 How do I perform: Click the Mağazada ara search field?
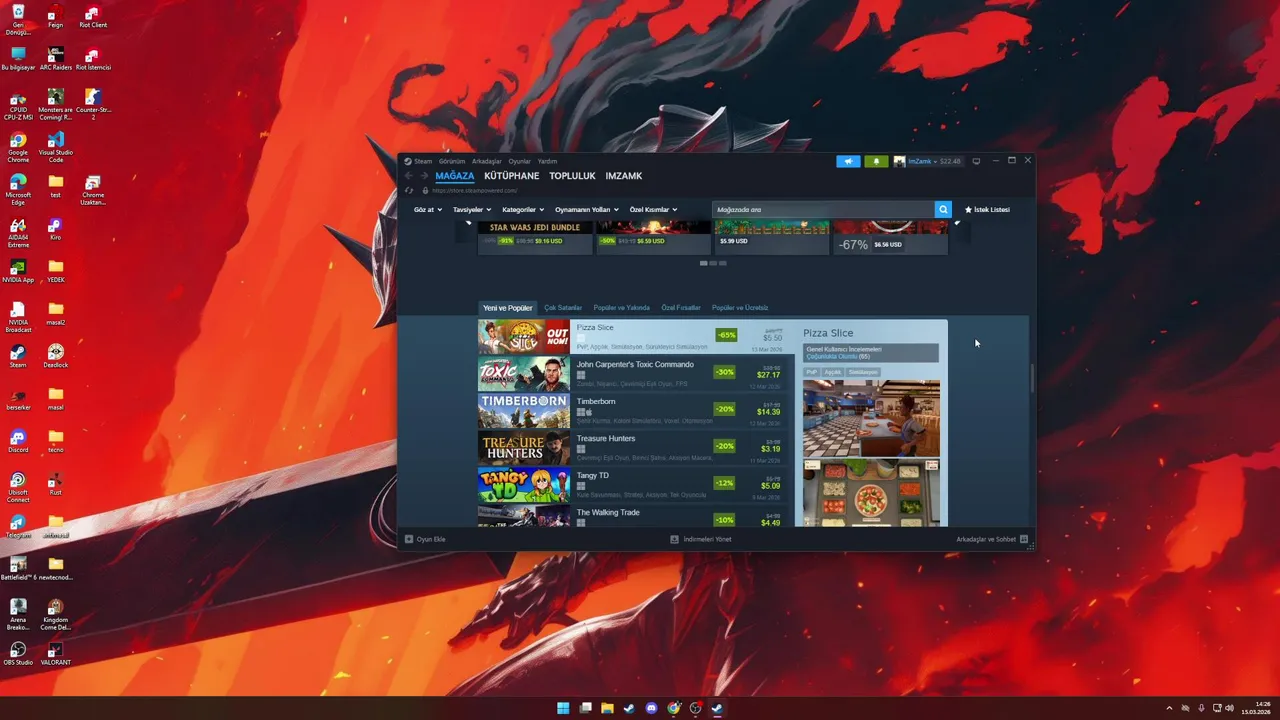click(x=823, y=209)
